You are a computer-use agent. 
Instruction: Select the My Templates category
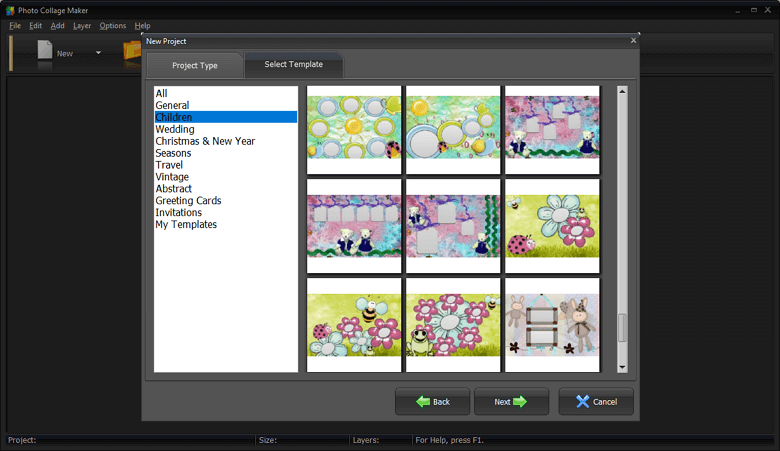(226, 225)
